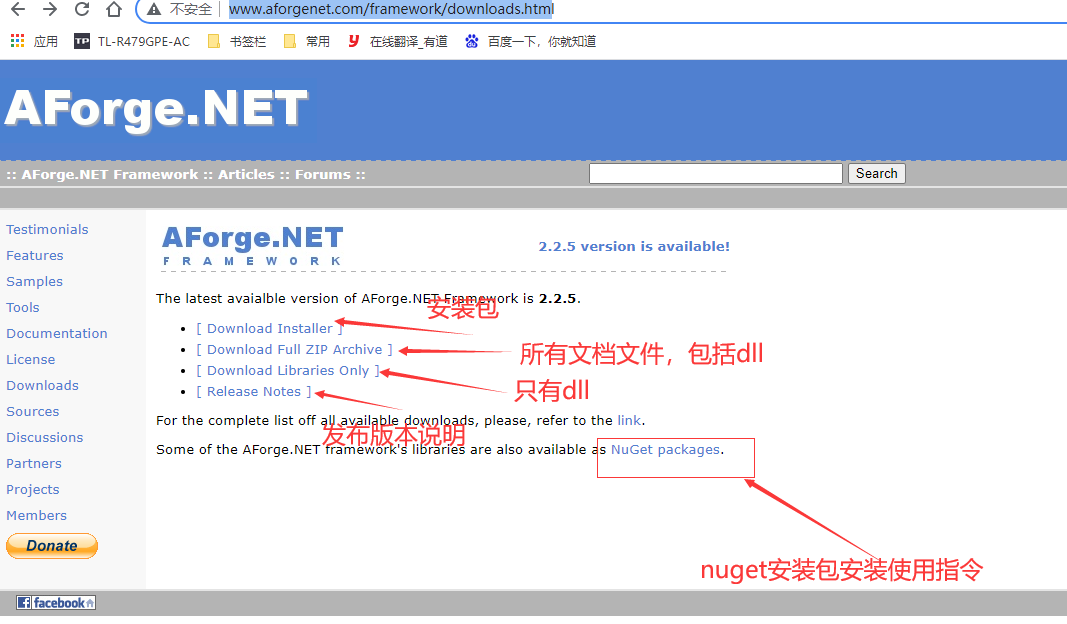Open the 应用 apps grid bookmark
The height and width of the screenshot is (624, 1067).
click(34, 42)
